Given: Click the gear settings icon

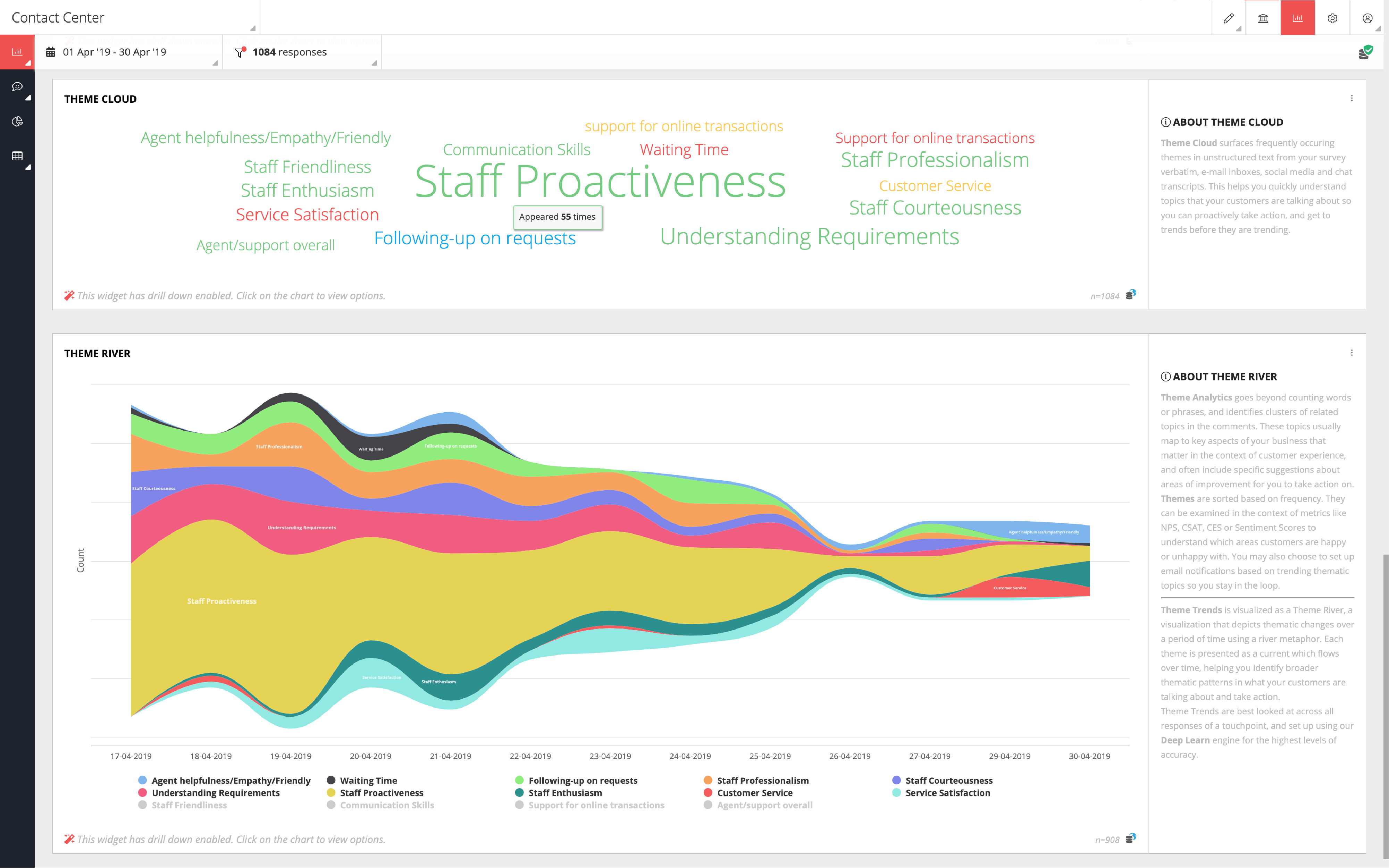Looking at the screenshot, I should point(1332,18).
